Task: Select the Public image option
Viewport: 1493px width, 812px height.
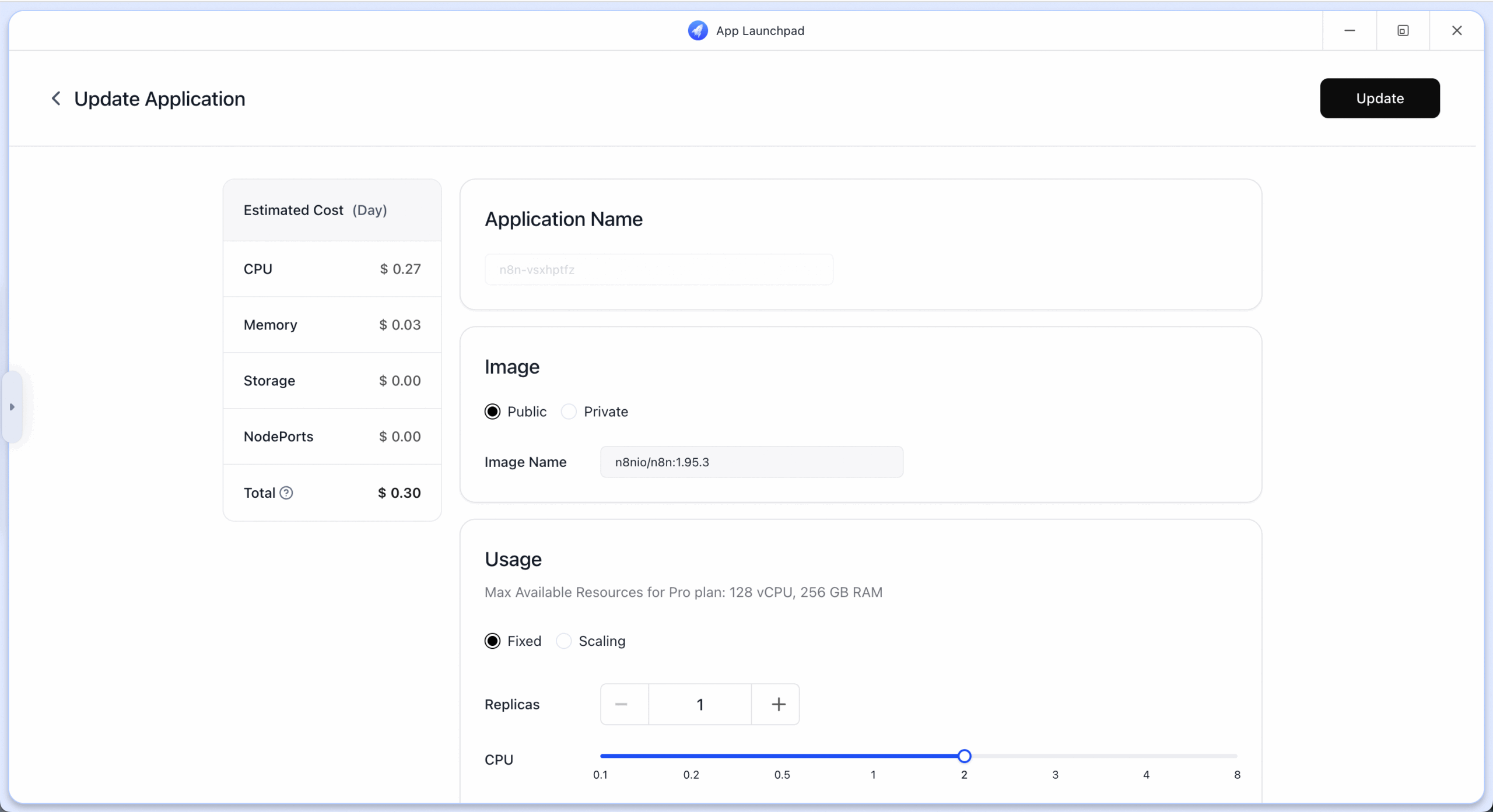Action: (x=493, y=412)
